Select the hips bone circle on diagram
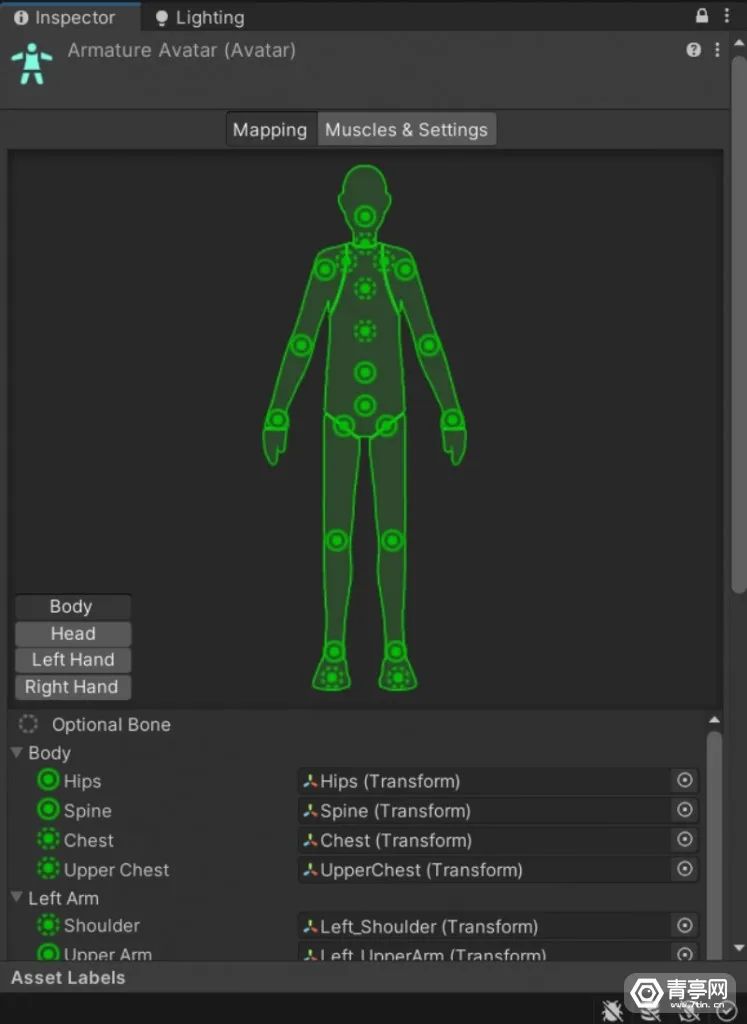Viewport: 747px width, 1024px height. click(365, 406)
